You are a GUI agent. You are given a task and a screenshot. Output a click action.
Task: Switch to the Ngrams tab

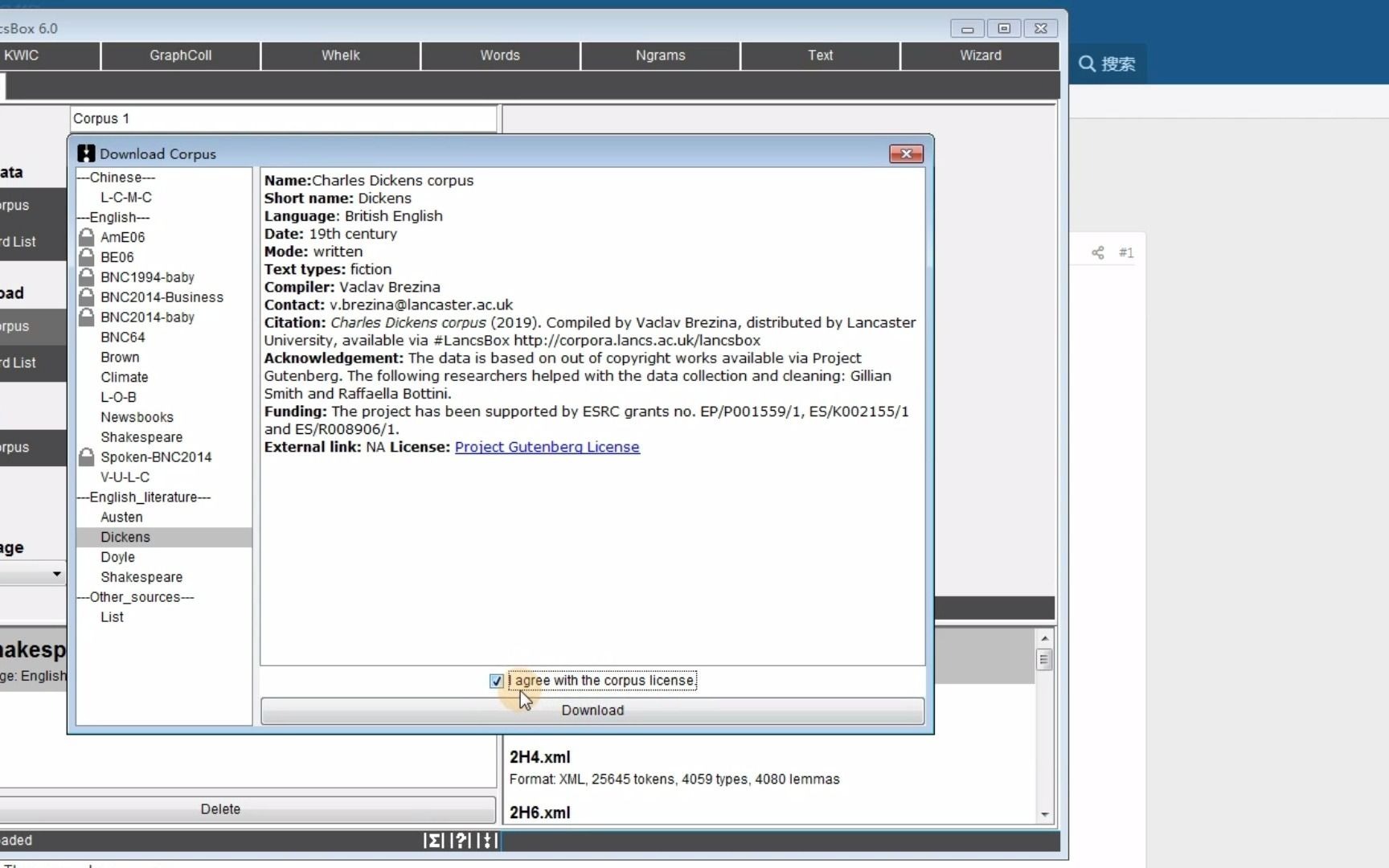[661, 55]
